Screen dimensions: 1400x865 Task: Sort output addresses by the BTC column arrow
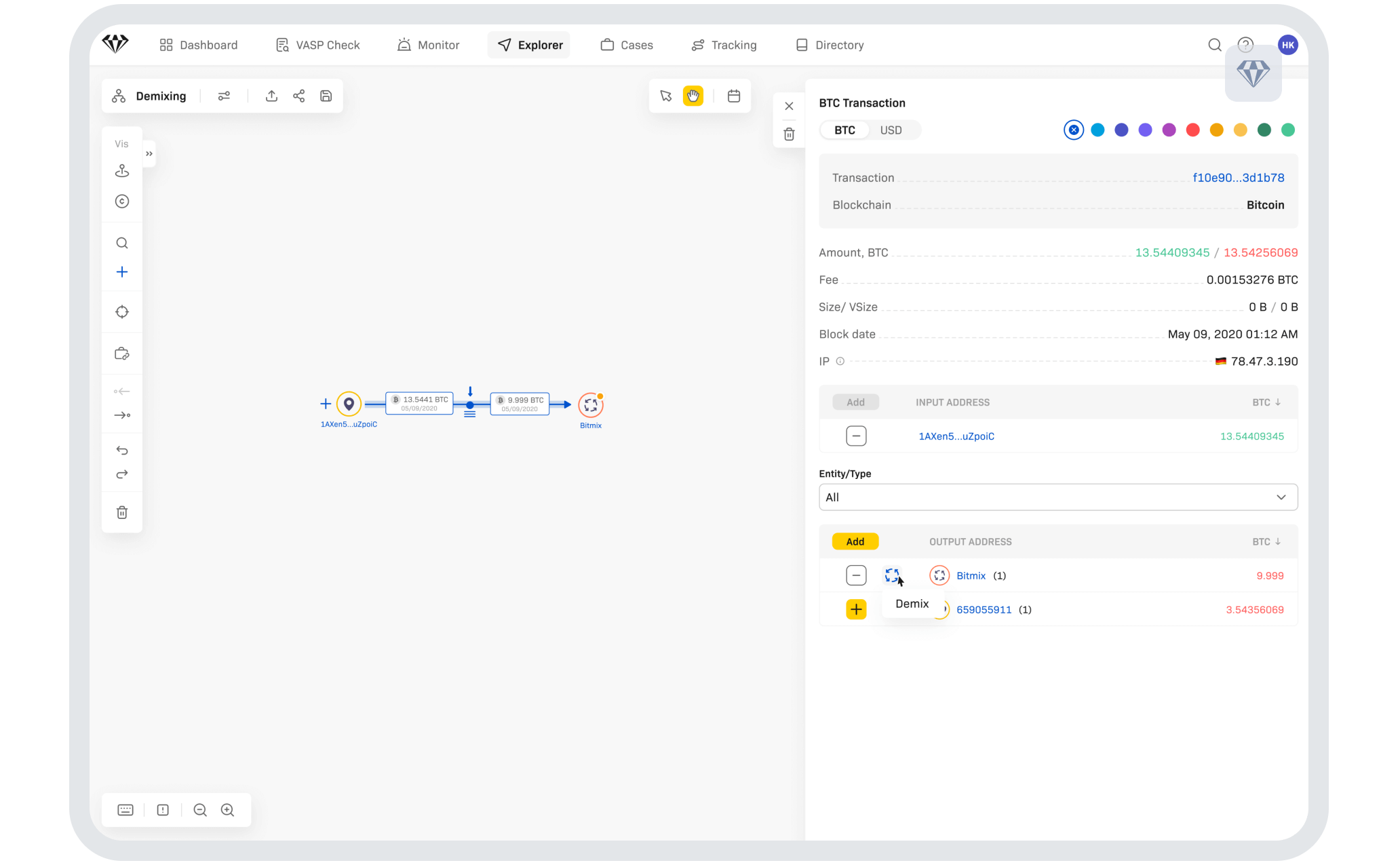tap(1278, 541)
